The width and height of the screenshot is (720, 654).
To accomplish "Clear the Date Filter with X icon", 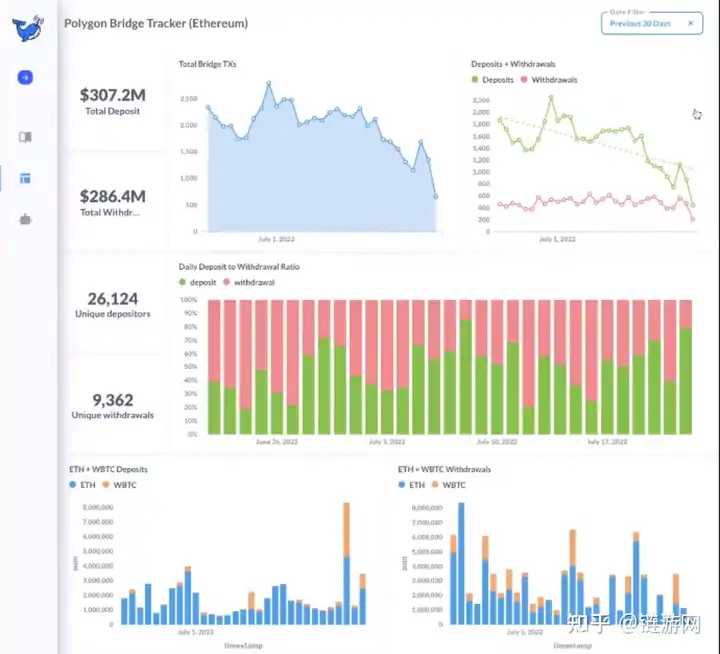I will [x=690, y=23].
